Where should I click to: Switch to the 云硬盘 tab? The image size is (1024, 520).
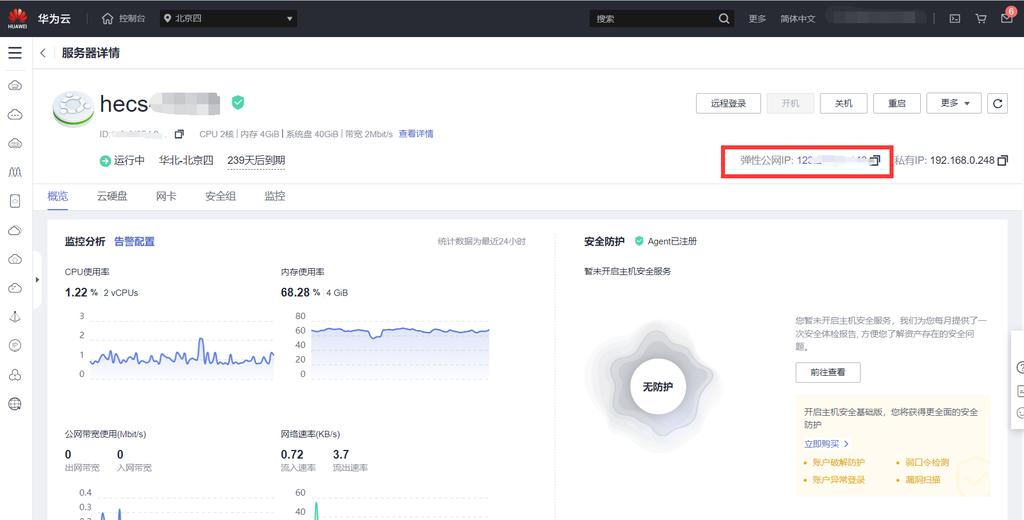[112, 196]
